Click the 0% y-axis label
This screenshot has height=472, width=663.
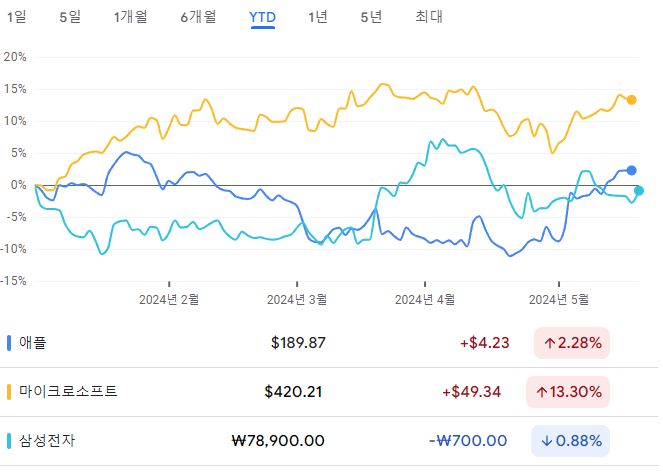(x=19, y=185)
